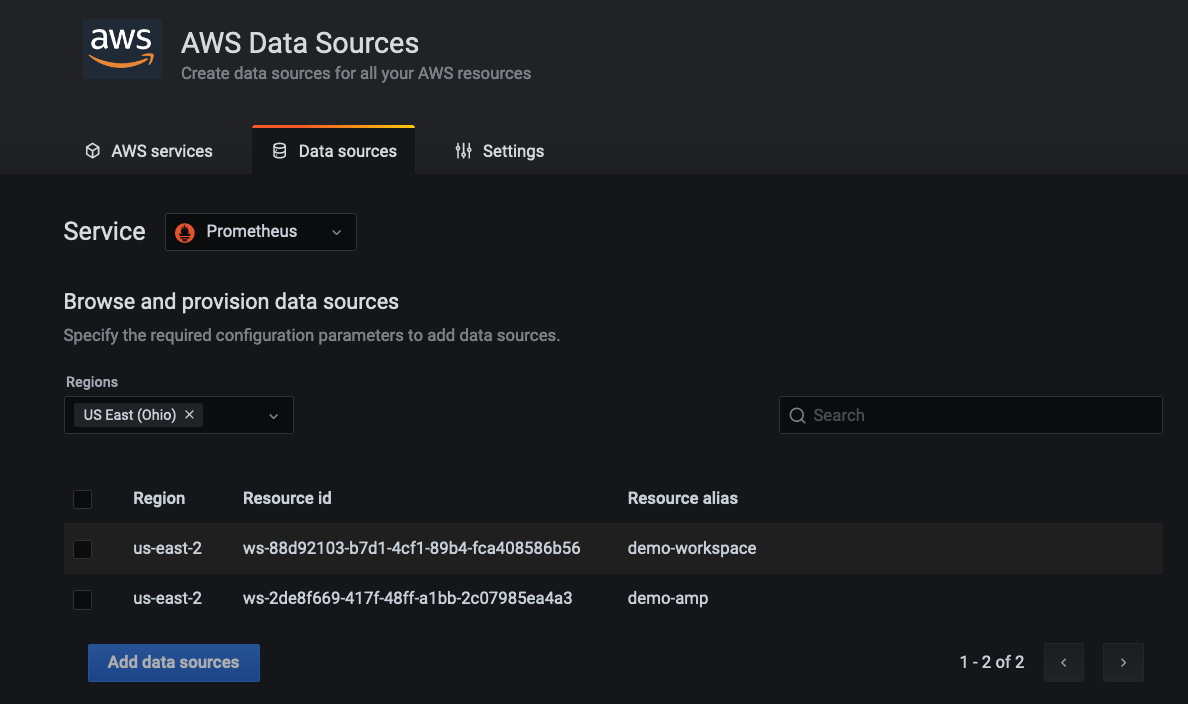Click resource id ws-88d92103-b7d1-4cf1-89b4-fca408586b56

[411, 548]
